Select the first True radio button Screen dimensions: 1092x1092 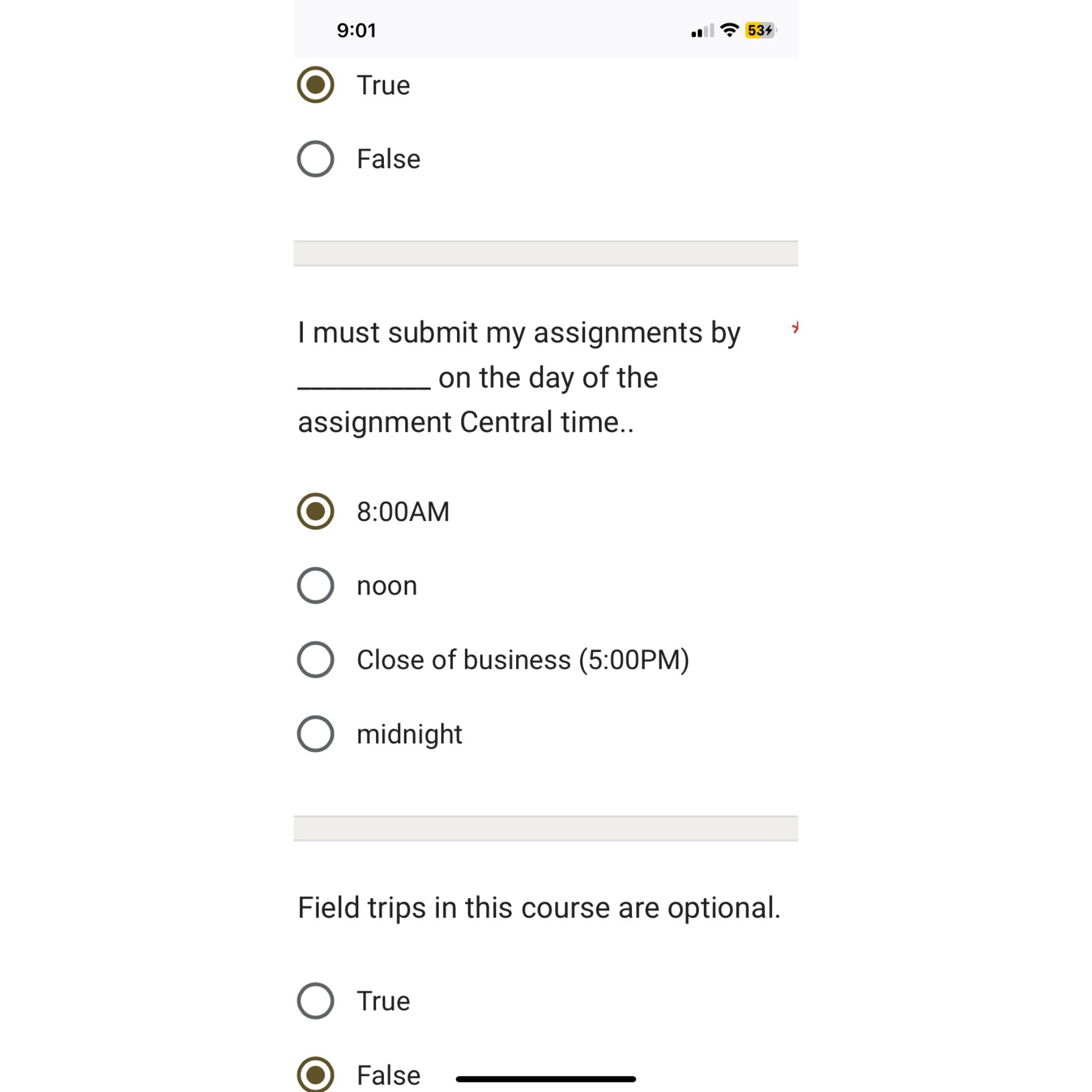click(x=316, y=85)
